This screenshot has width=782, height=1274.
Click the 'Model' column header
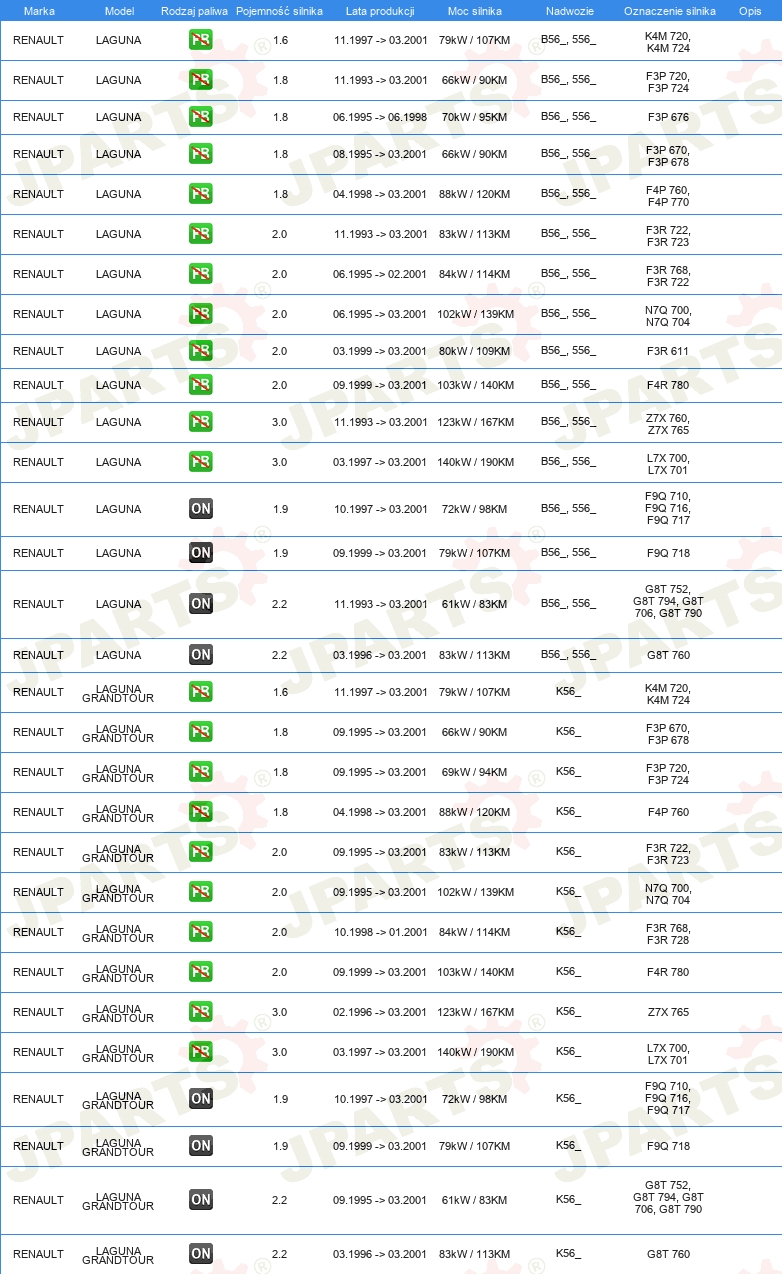pos(119,11)
